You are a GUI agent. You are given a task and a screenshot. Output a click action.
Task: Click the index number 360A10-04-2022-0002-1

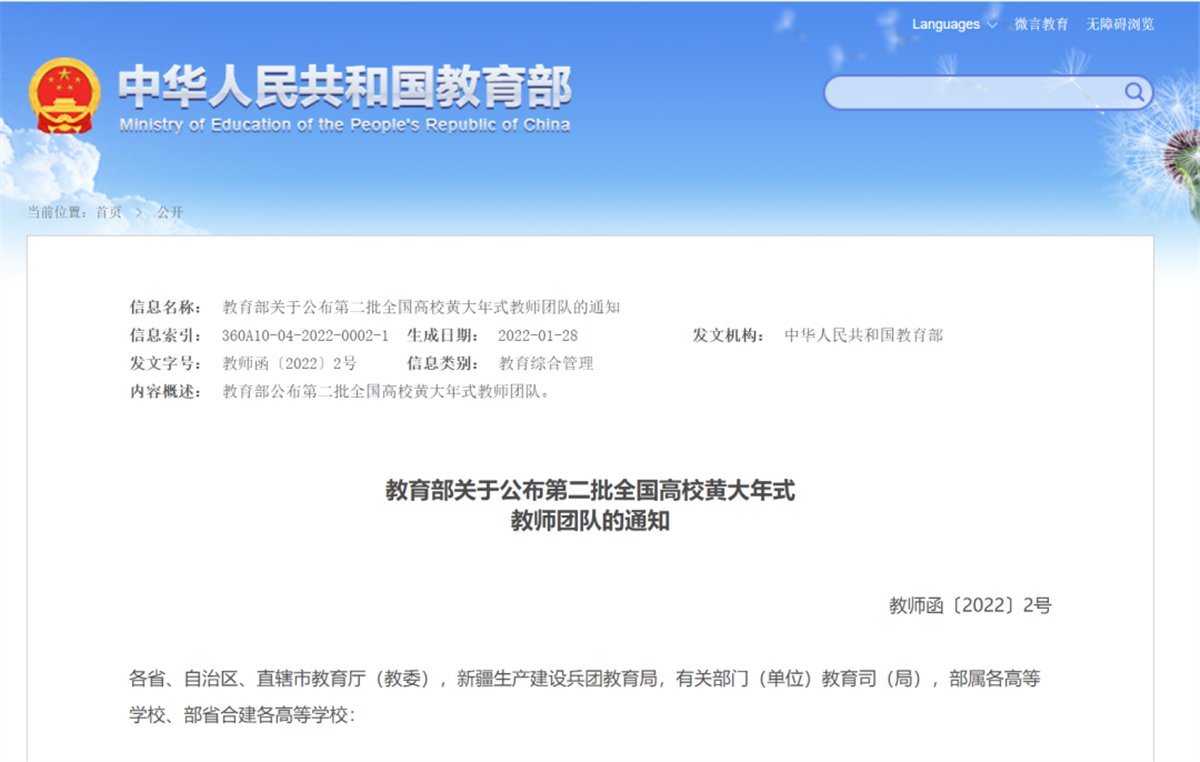pos(304,335)
